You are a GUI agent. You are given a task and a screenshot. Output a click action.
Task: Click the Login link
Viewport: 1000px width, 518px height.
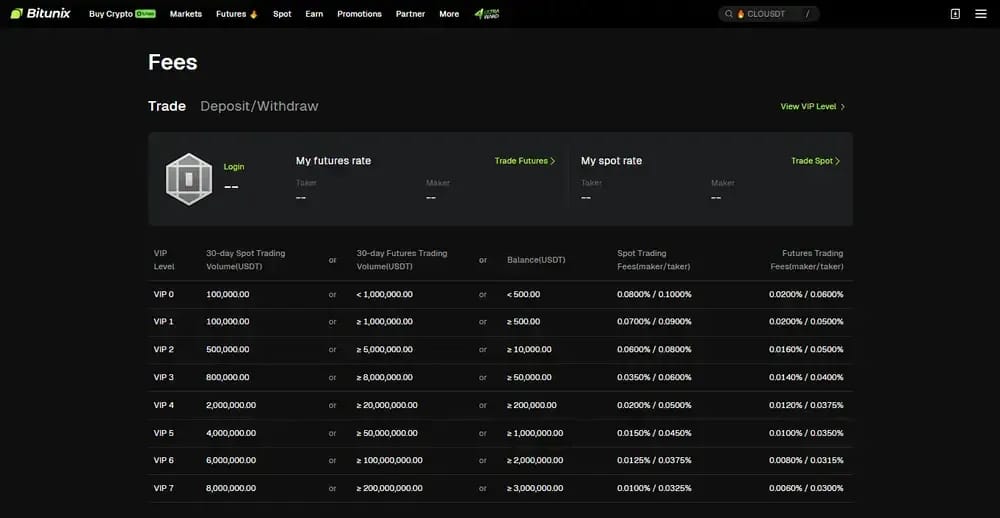click(234, 166)
